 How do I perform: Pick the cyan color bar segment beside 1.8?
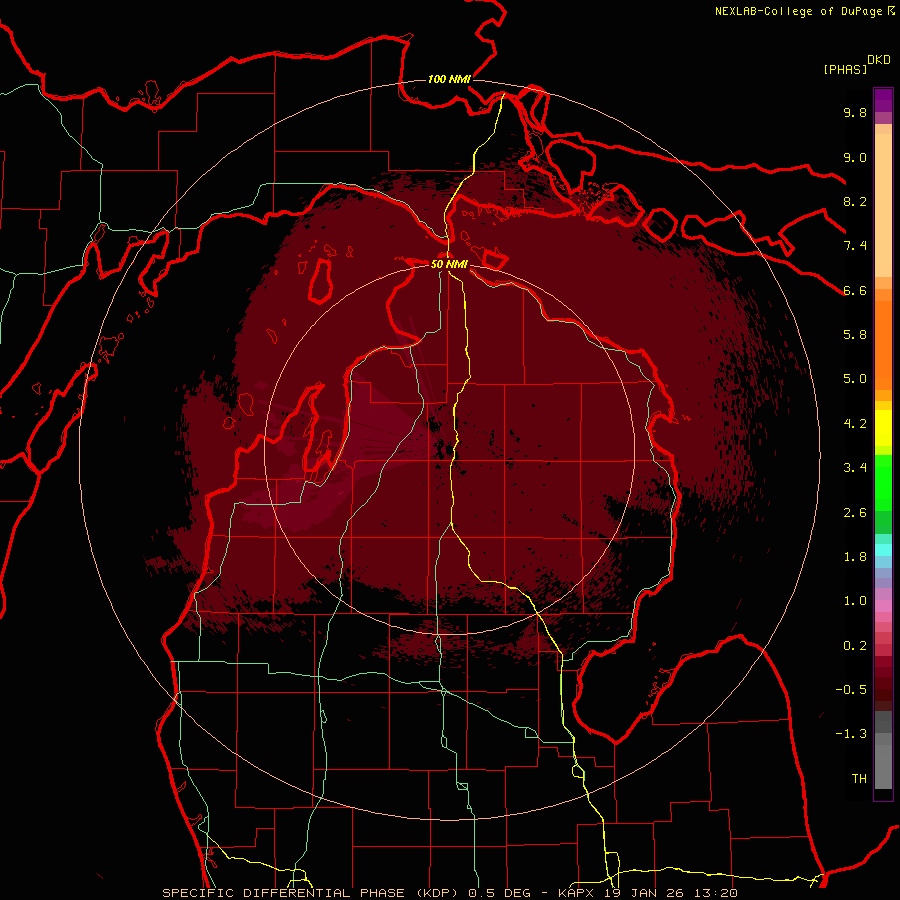(x=883, y=550)
